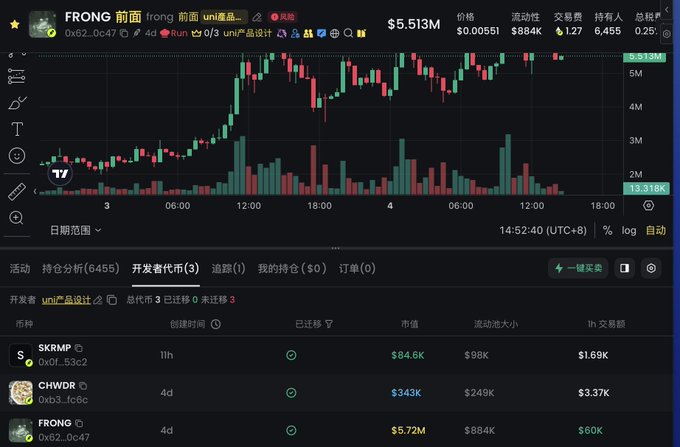680x447 pixels.
Task: Select the Text annotation tool
Action: pyautogui.click(x=17, y=129)
